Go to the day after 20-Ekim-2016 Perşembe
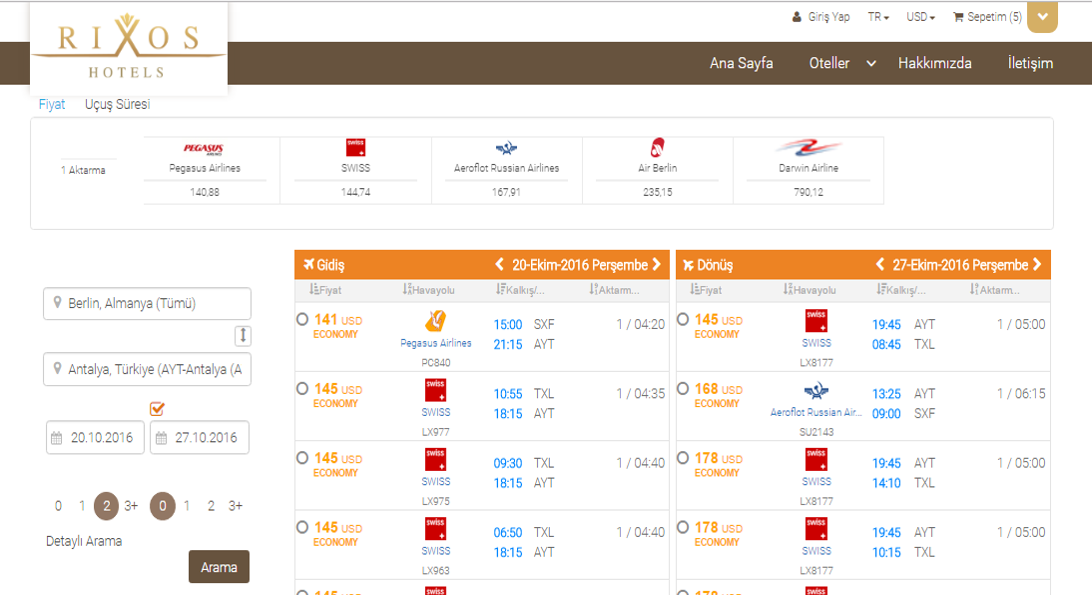The width and height of the screenshot is (1092, 595). (x=657, y=265)
